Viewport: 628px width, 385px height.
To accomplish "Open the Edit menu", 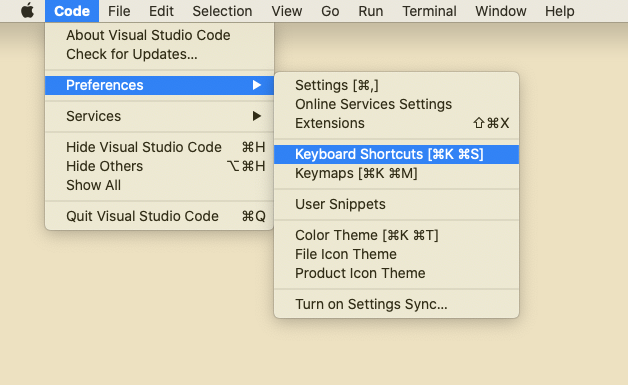I will click(161, 11).
